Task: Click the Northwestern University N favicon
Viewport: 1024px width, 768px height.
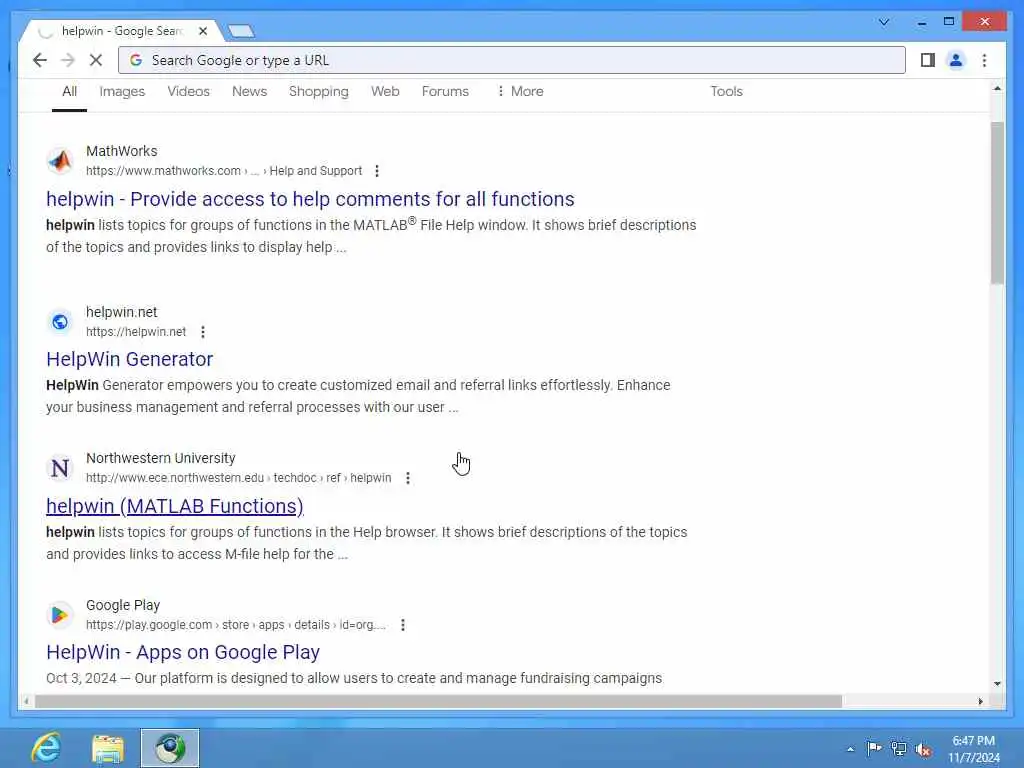Action: [60, 468]
